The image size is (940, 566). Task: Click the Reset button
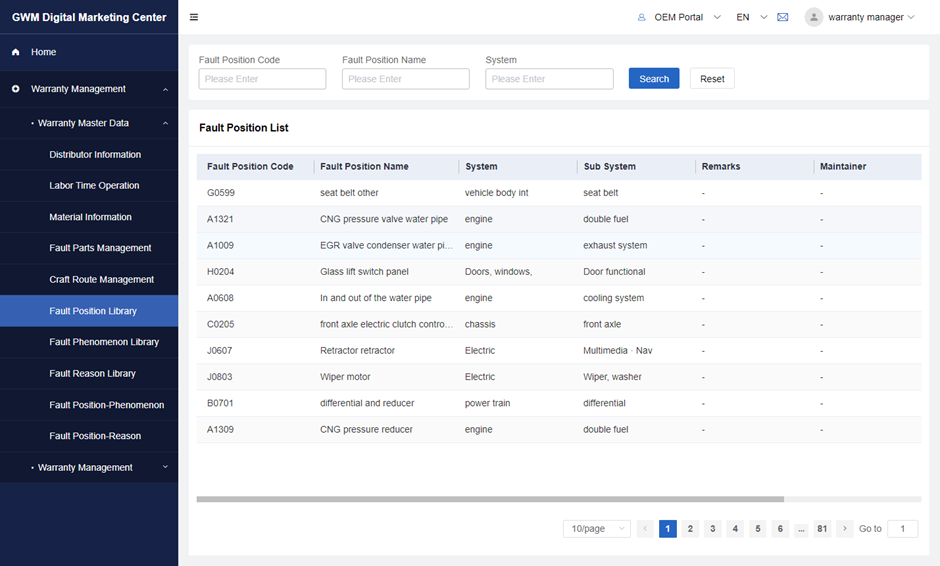[x=712, y=79]
